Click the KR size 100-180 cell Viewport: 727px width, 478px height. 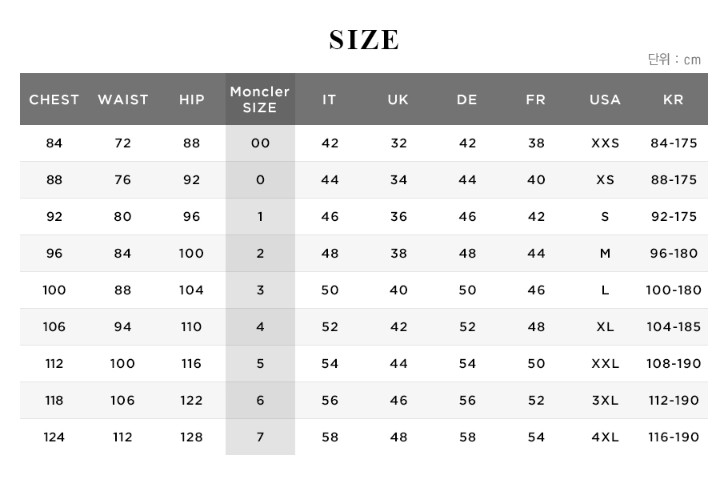(x=673, y=290)
